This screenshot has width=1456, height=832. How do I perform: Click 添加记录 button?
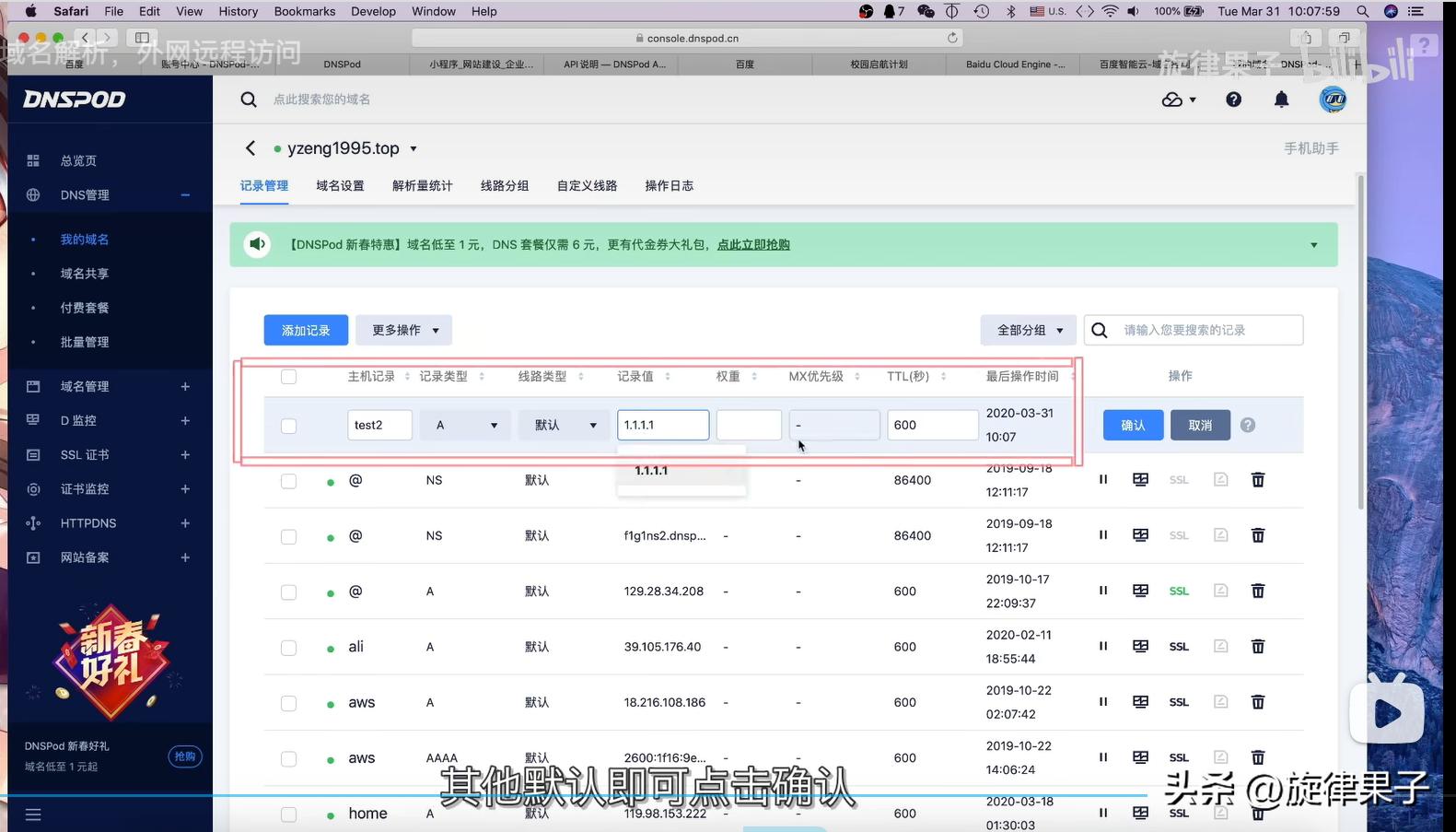[x=306, y=330]
